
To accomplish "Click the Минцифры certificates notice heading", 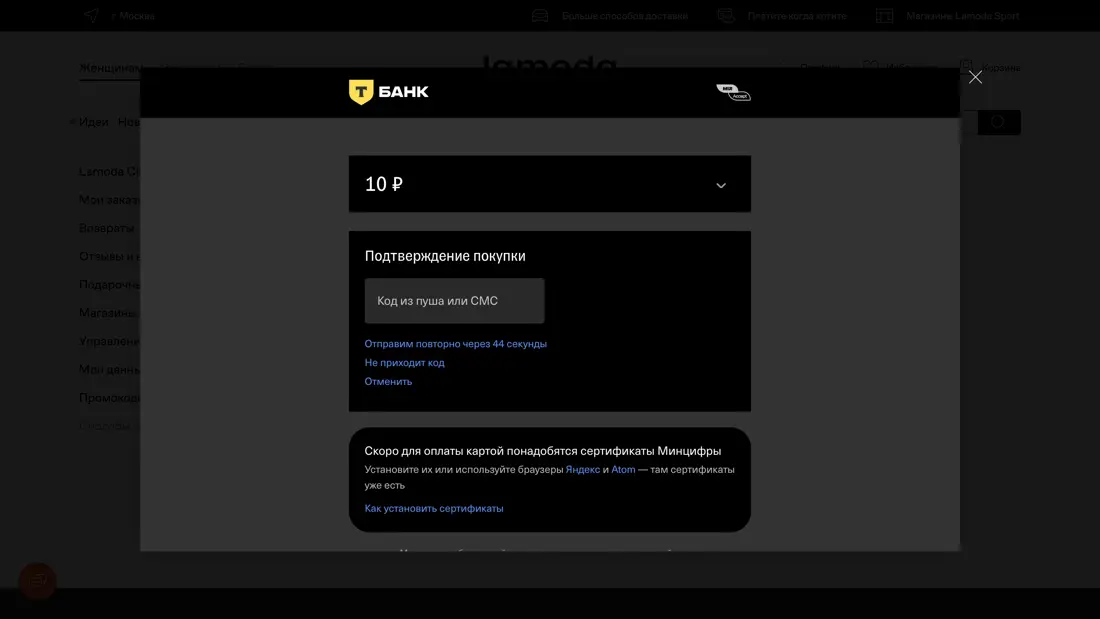I will pyautogui.click(x=542, y=451).
